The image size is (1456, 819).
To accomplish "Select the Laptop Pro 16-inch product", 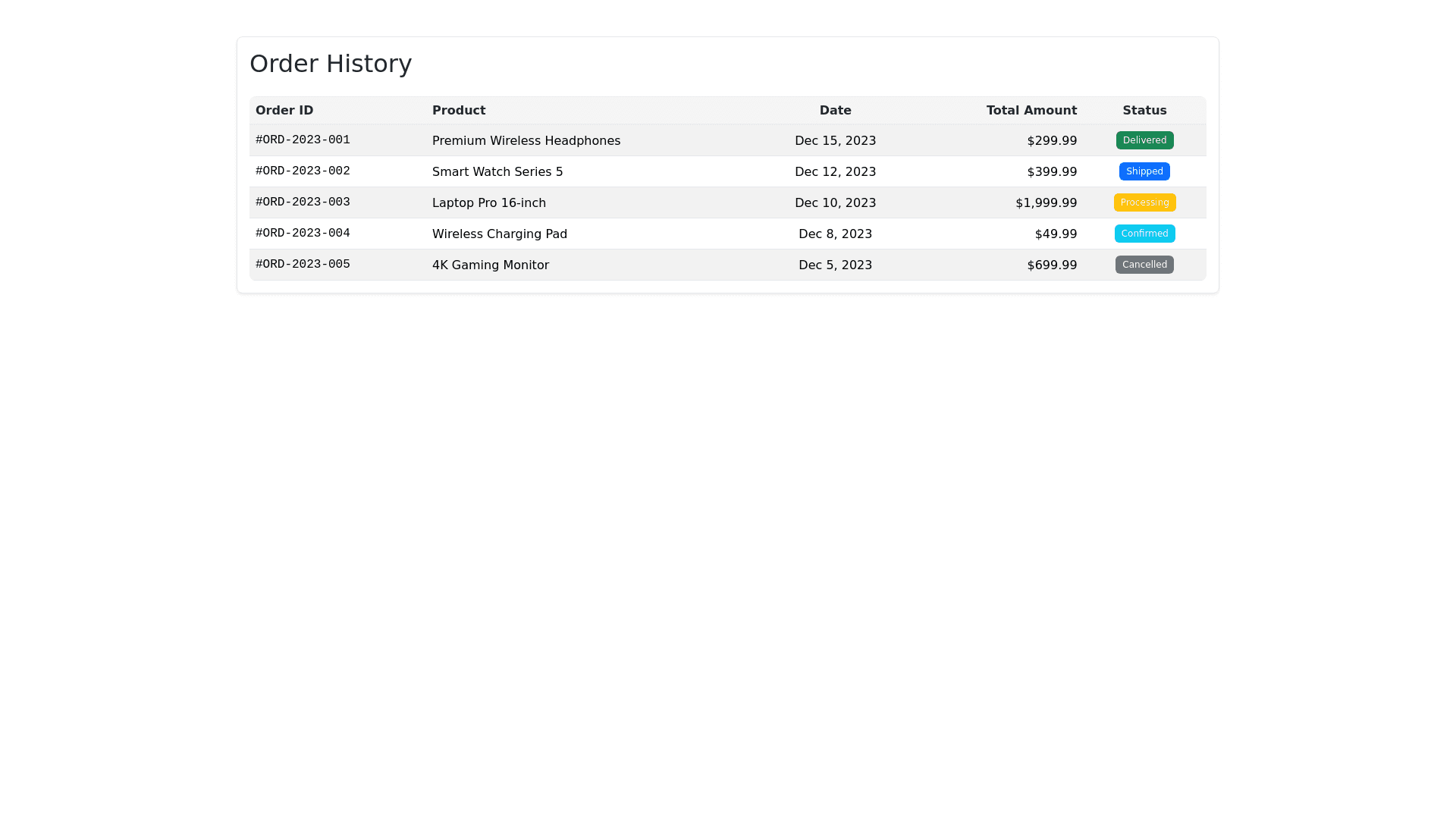I will click(x=489, y=203).
